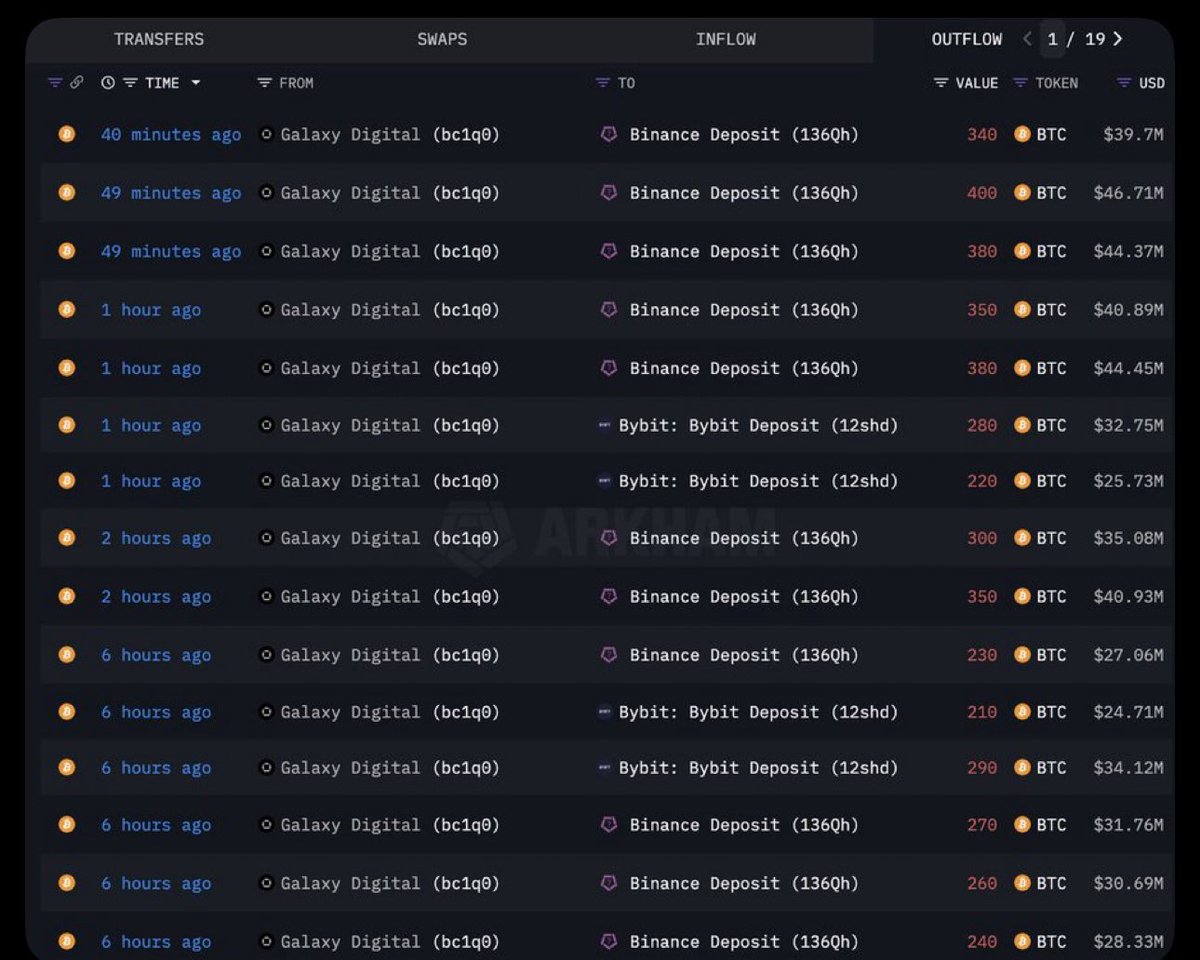Click the $44.45M USD value
Screen dimensions: 1200x960
[x=1128, y=369]
